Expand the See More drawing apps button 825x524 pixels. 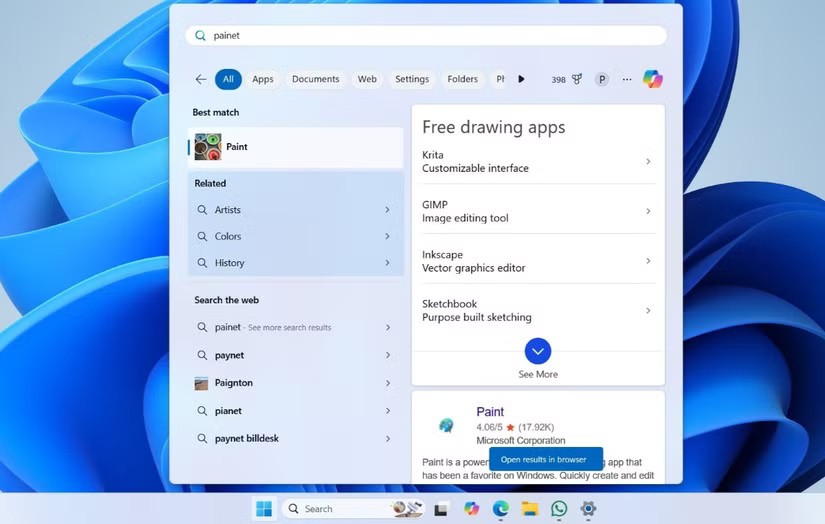tap(538, 351)
